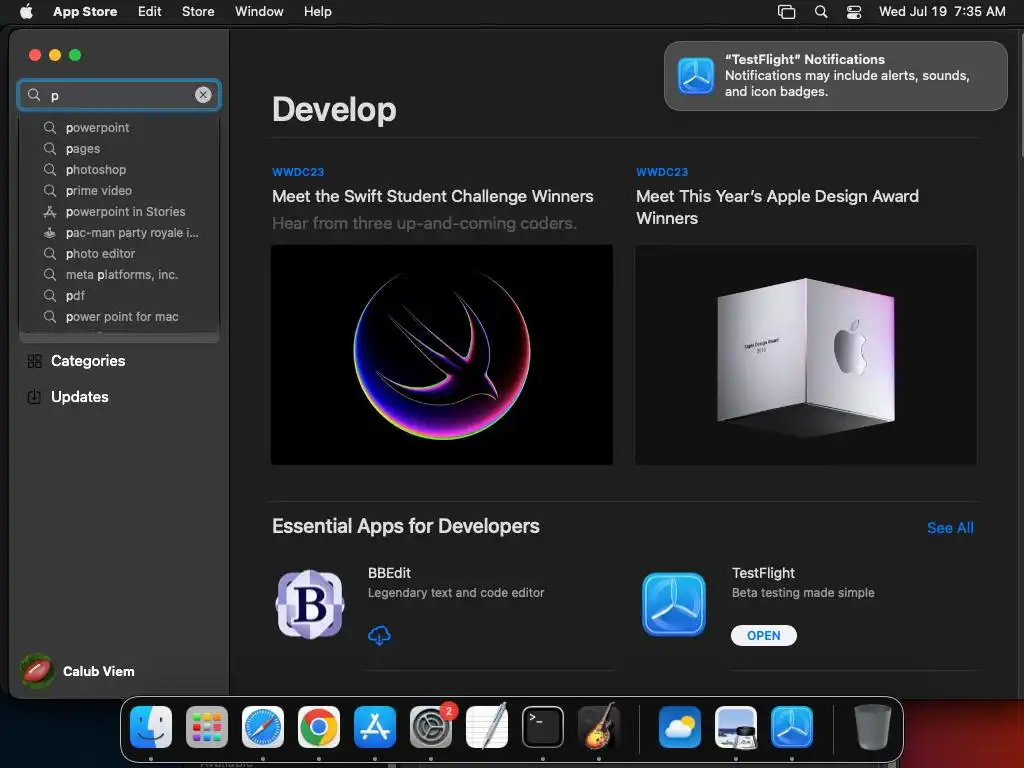Click the date and time in the menu bar
This screenshot has width=1024, height=768.
pos(942,11)
